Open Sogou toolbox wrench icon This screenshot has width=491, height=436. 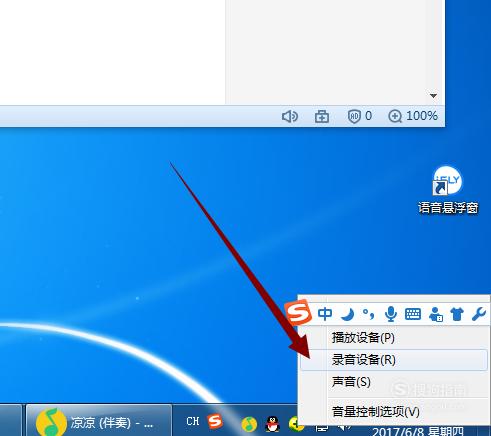pos(479,314)
